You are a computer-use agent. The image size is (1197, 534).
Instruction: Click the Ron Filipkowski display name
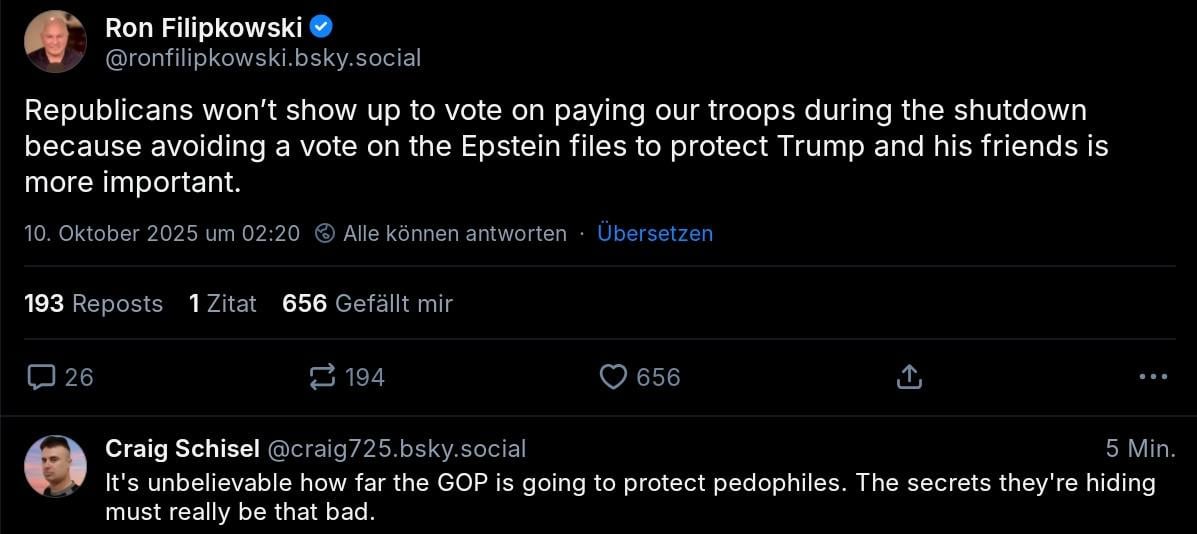(203, 28)
